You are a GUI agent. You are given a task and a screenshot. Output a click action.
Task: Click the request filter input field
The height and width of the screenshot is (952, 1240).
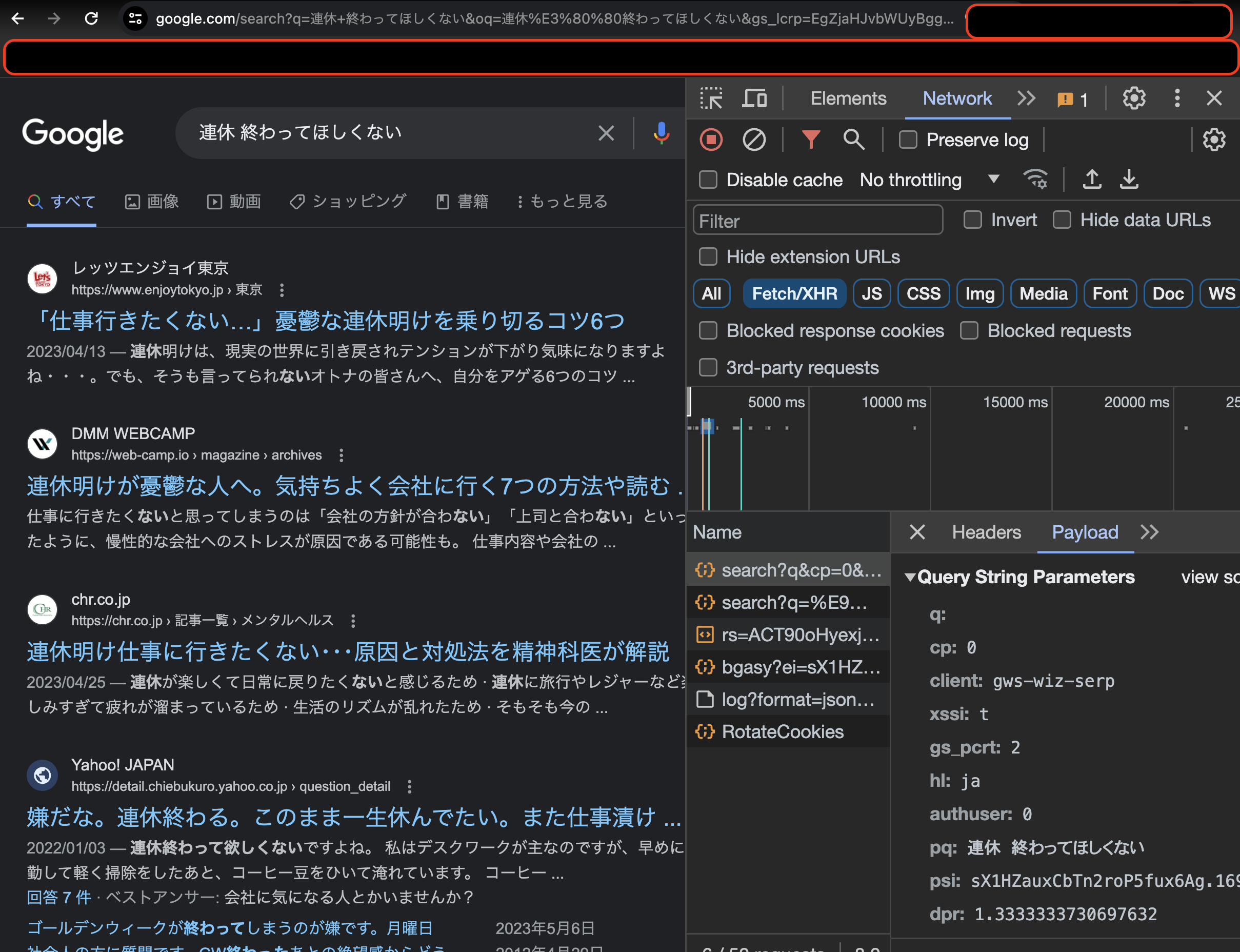[x=817, y=220]
